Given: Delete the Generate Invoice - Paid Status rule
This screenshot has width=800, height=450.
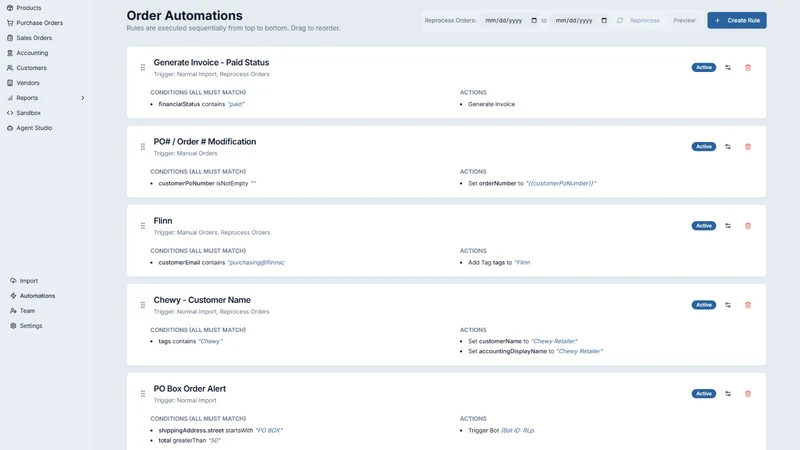Looking at the screenshot, I should 748,67.
